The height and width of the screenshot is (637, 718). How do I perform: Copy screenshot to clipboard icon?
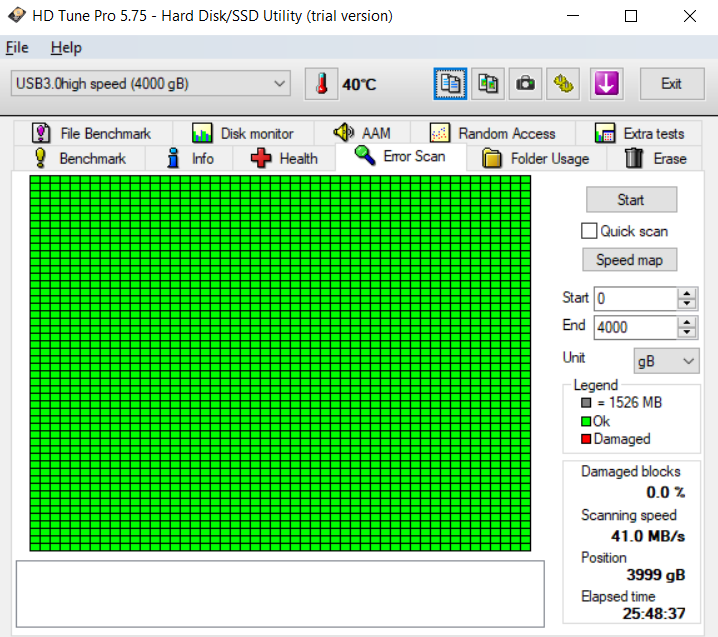click(488, 84)
